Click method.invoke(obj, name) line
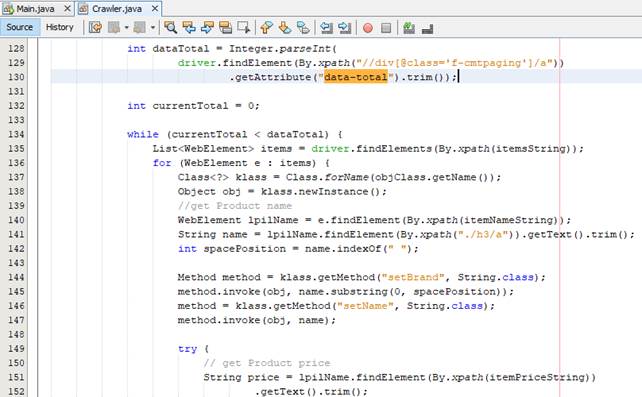Screen dimensions: 642x397 [257, 320]
